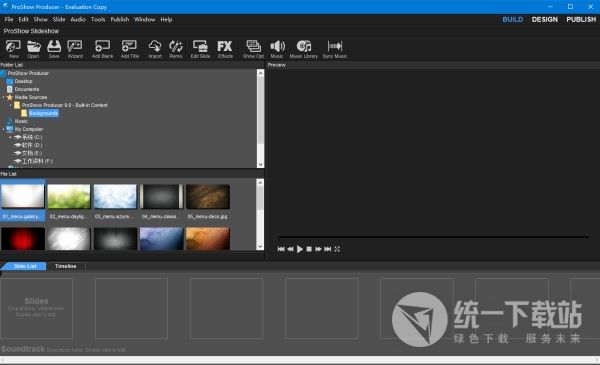The width and height of the screenshot is (600, 365).
Task: Select the 文档 (E:) drive
Action: [32, 153]
